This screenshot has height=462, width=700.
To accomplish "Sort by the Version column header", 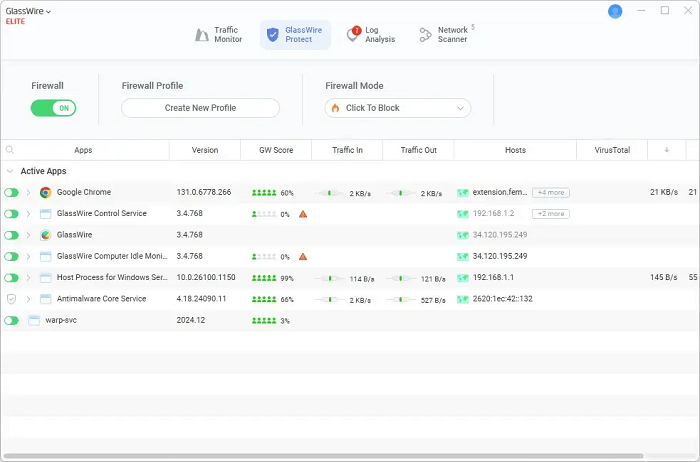I will pos(205,150).
